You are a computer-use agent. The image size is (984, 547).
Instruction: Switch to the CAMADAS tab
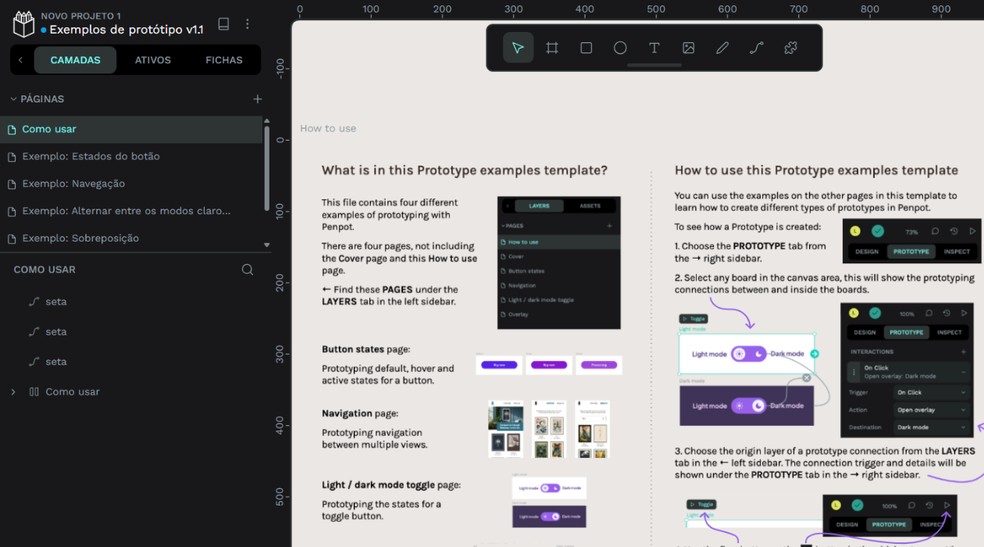pos(75,60)
